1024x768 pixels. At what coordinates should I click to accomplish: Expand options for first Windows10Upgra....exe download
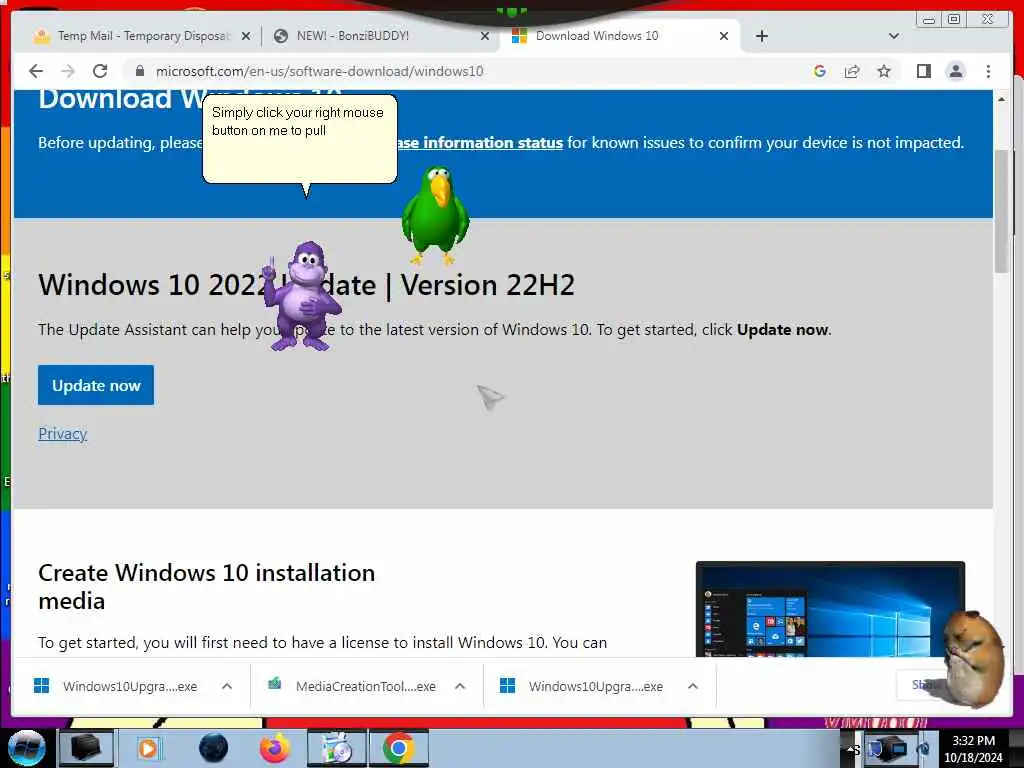[227, 686]
